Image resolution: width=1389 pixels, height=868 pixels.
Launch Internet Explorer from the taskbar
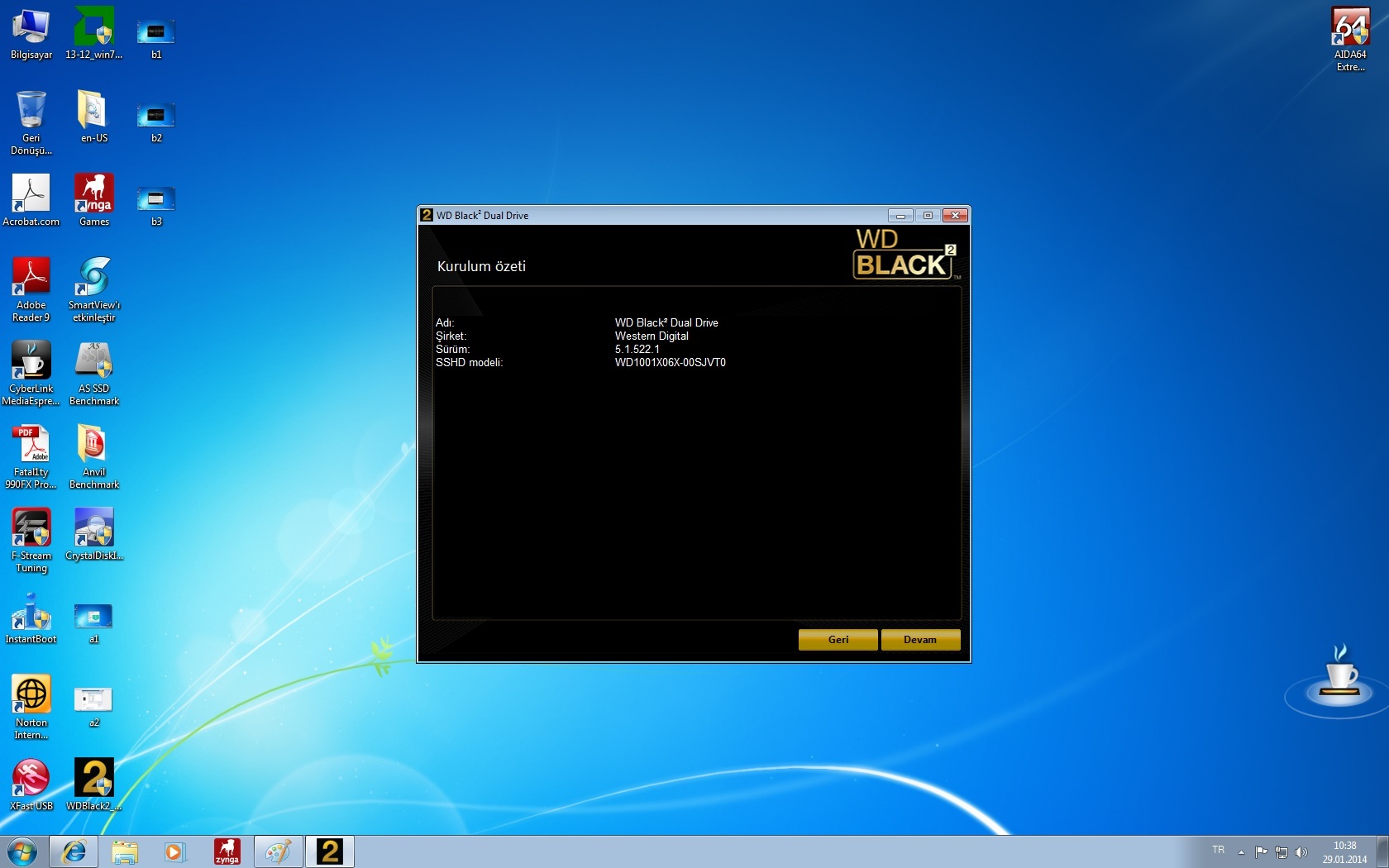click(74, 851)
